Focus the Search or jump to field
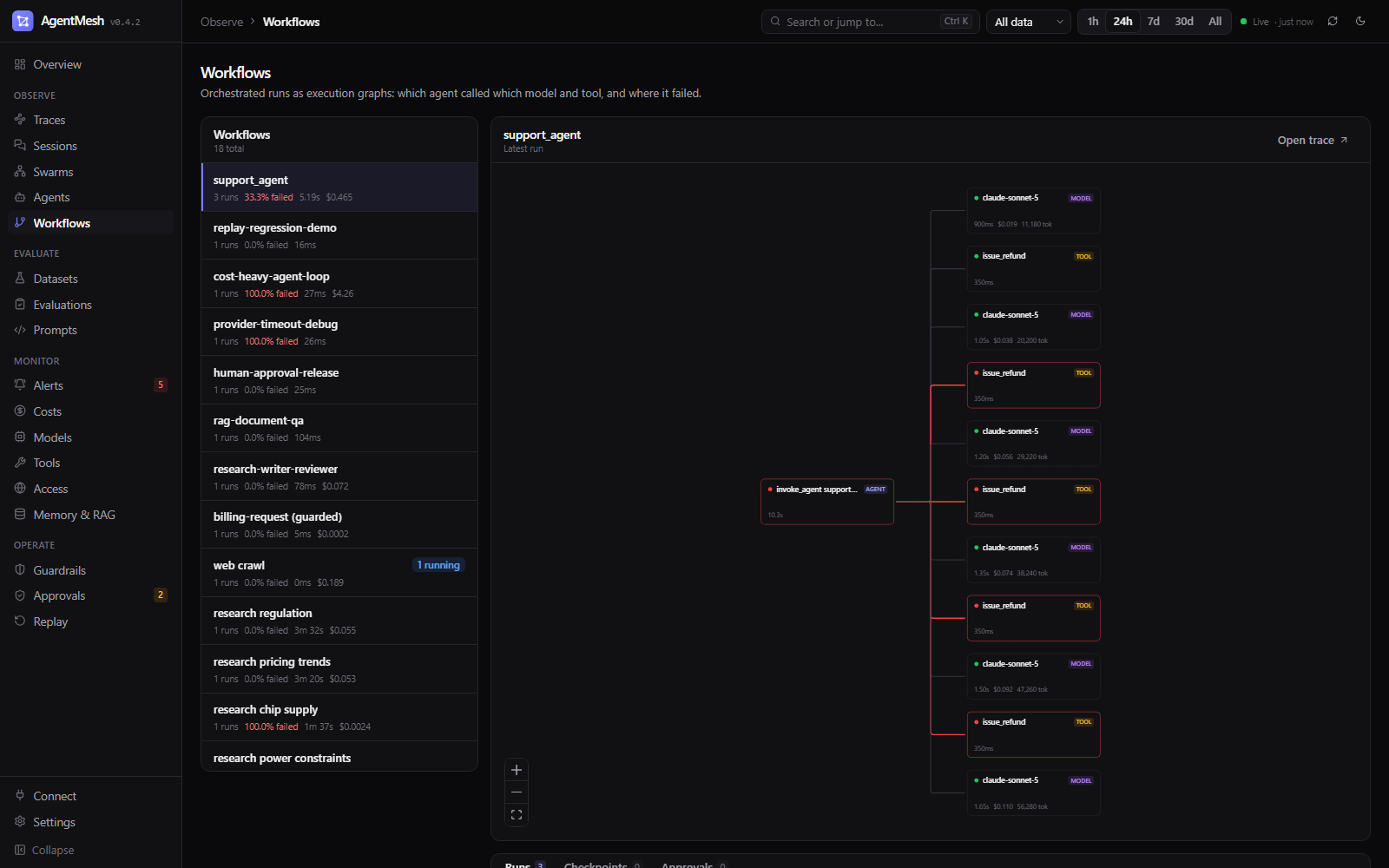This screenshot has width=1389, height=868. click(871, 22)
